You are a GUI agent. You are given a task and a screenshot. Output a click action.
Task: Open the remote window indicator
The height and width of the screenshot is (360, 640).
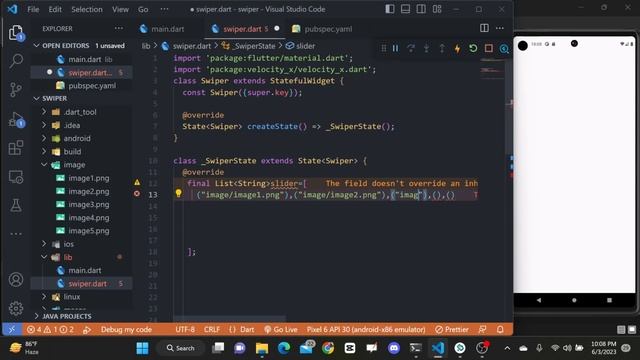tap(12, 329)
